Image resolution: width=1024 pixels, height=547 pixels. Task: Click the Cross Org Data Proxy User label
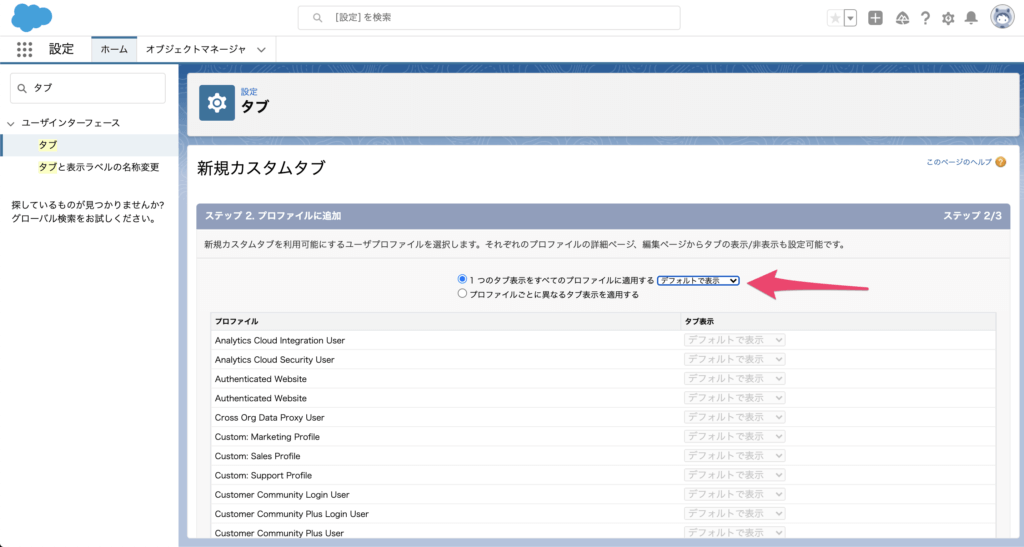269,418
